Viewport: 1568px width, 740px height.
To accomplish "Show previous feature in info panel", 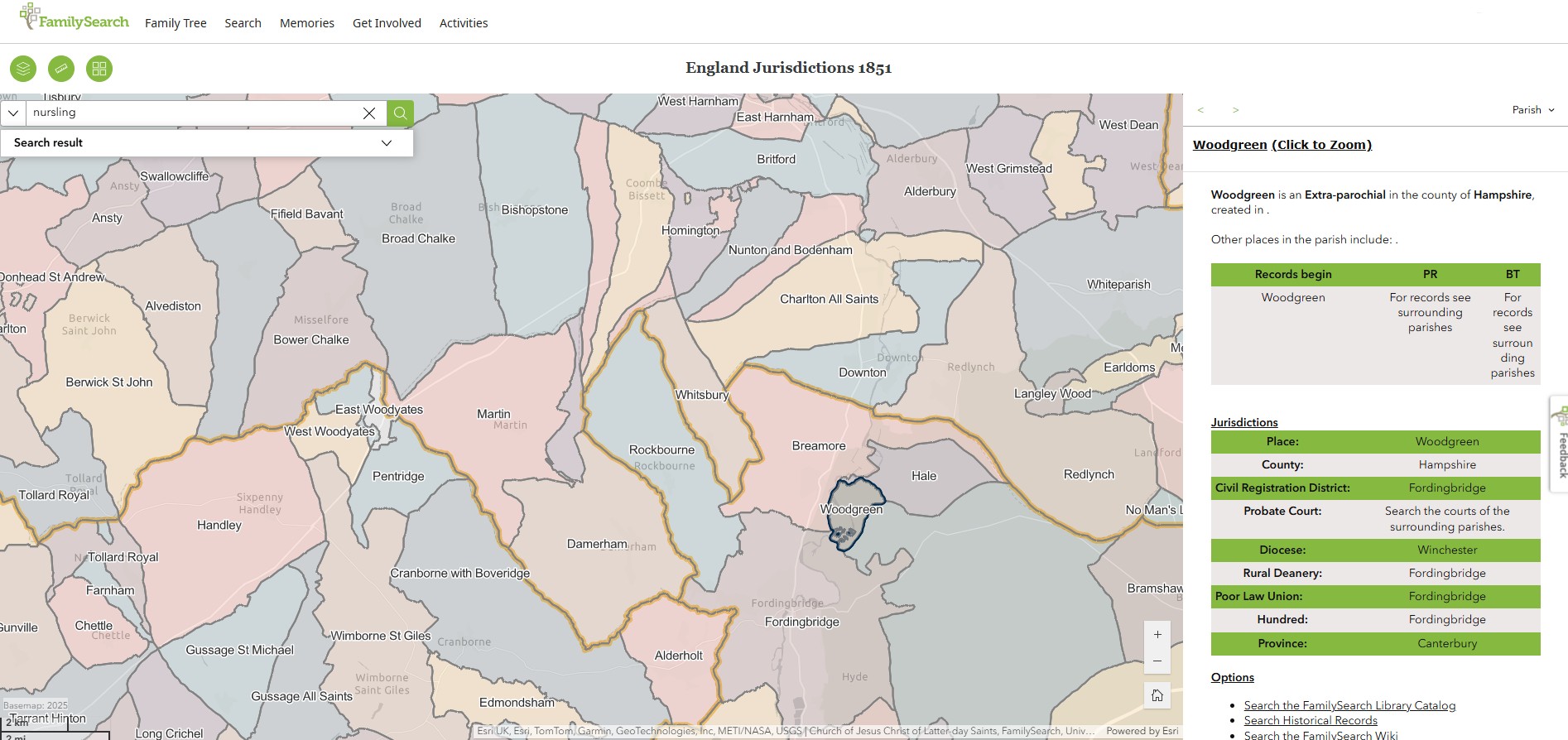I will point(1200,110).
